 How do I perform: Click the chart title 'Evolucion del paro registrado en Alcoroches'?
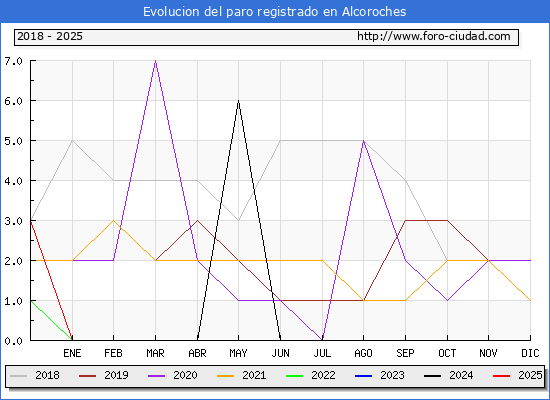coord(274,12)
